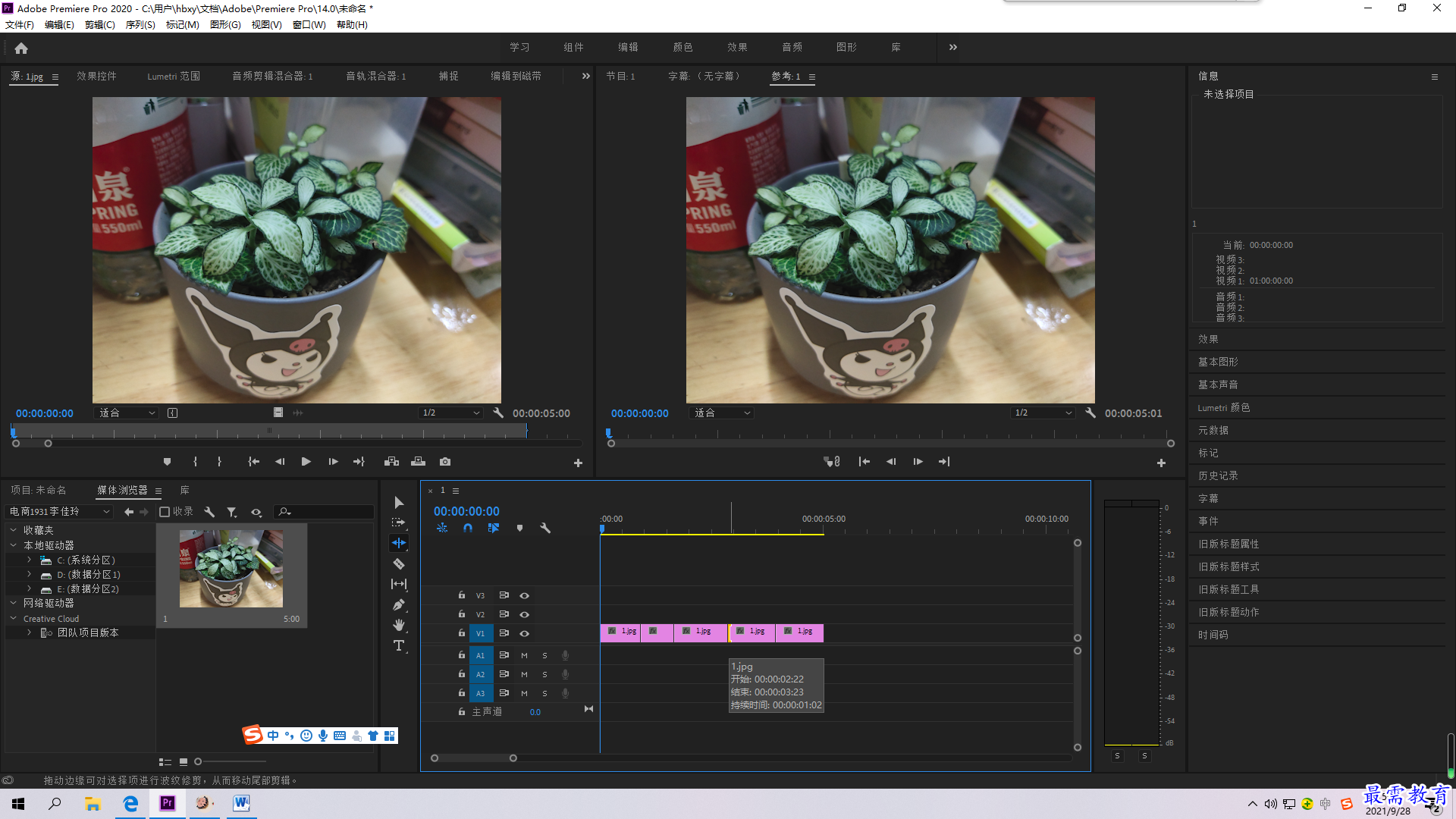Click the media browser filter funnel icon
The image size is (1456, 819).
tap(232, 513)
